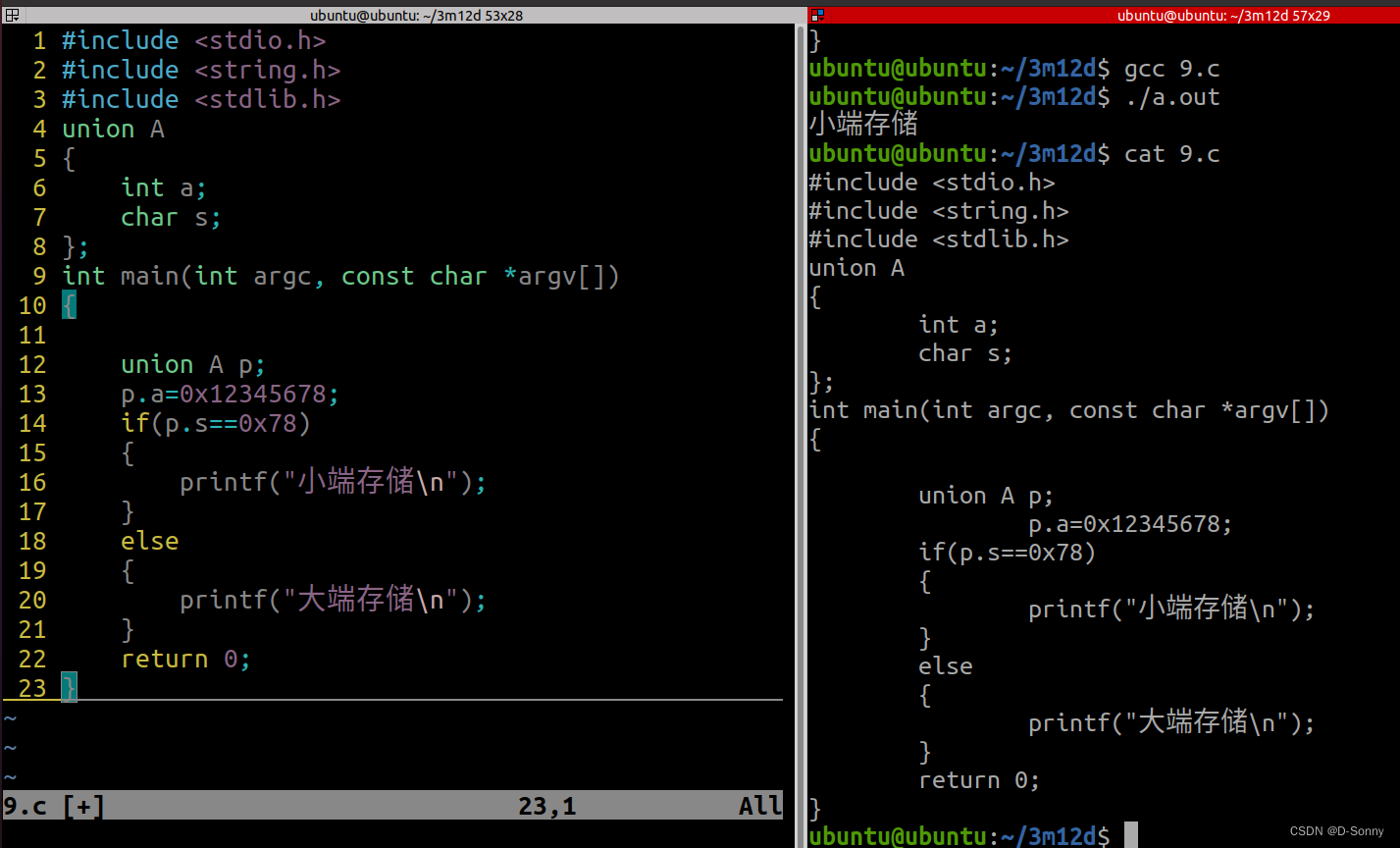Viewport: 1400px width, 848px height.
Task: Click the './a.out' command in right terminal
Action: coord(1172,97)
